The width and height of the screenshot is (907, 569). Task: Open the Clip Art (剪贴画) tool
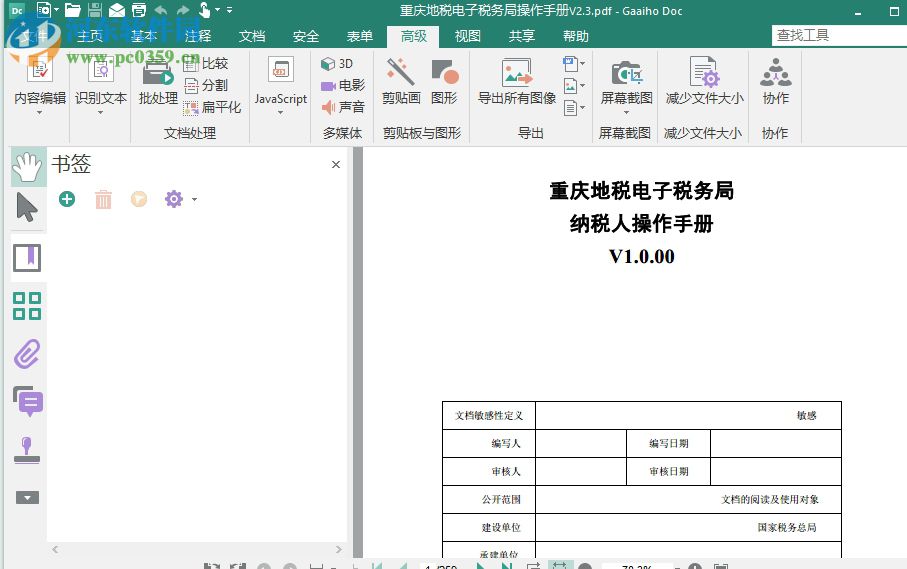click(401, 82)
